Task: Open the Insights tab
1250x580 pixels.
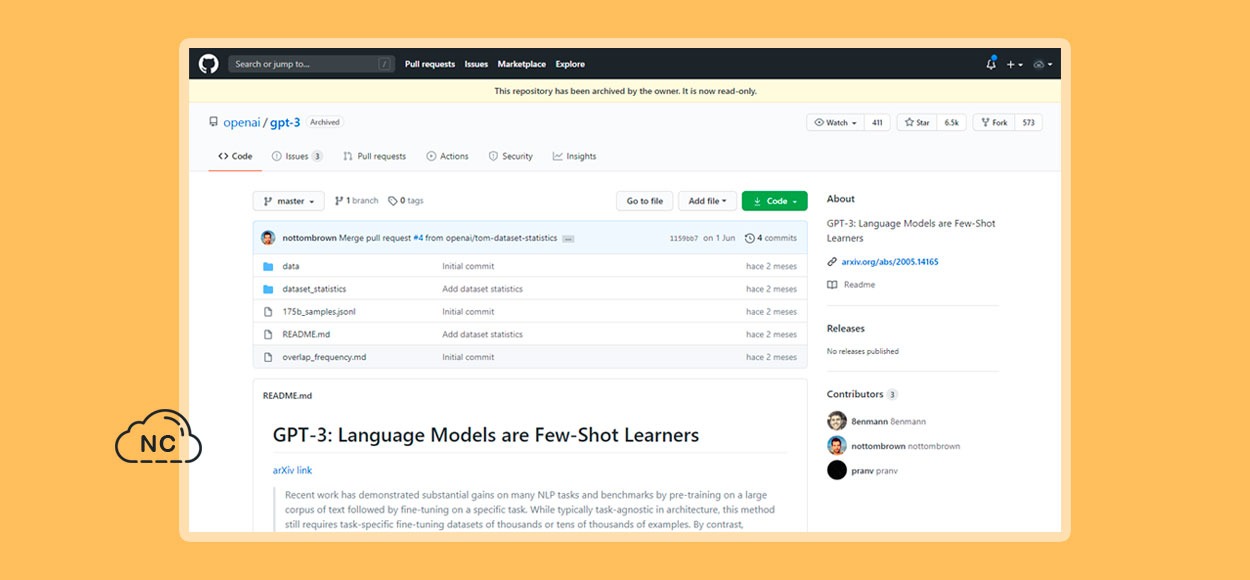Action: [x=574, y=157]
